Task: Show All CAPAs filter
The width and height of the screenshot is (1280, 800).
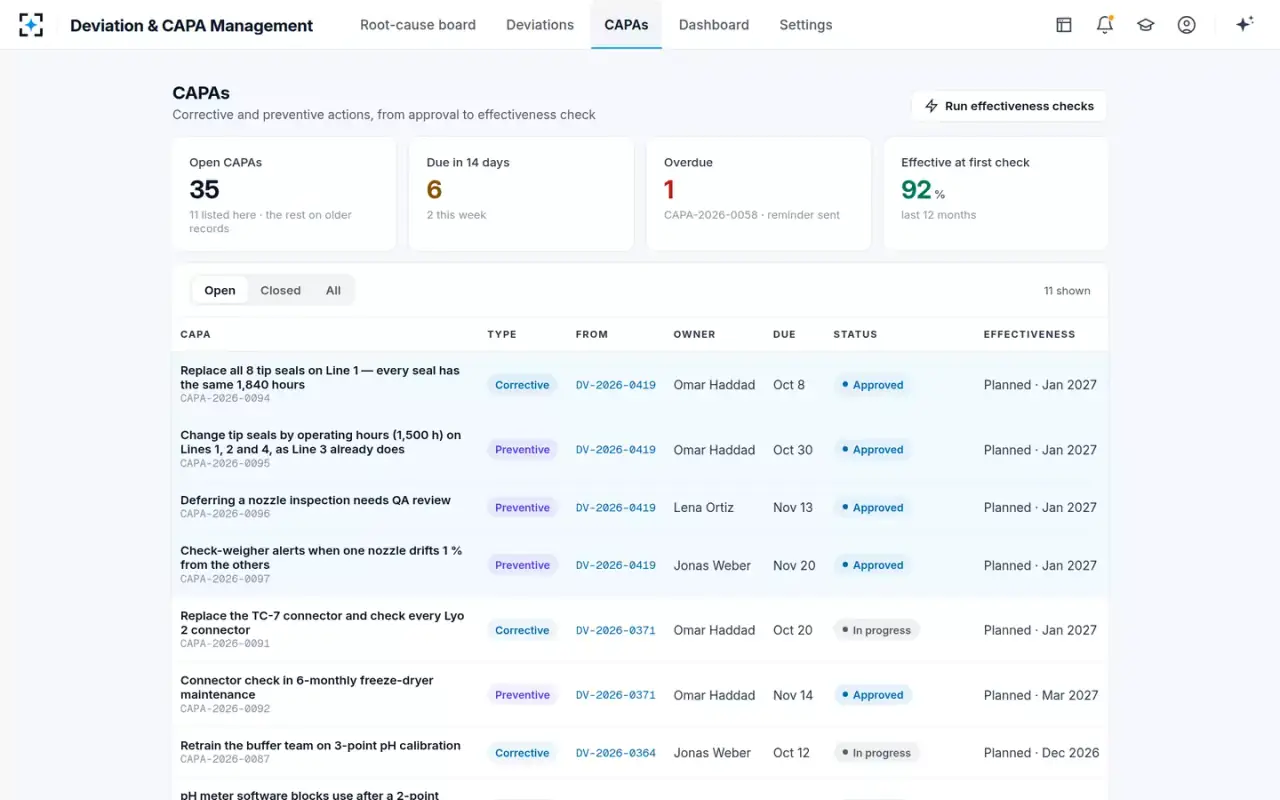Action: pos(333,290)
